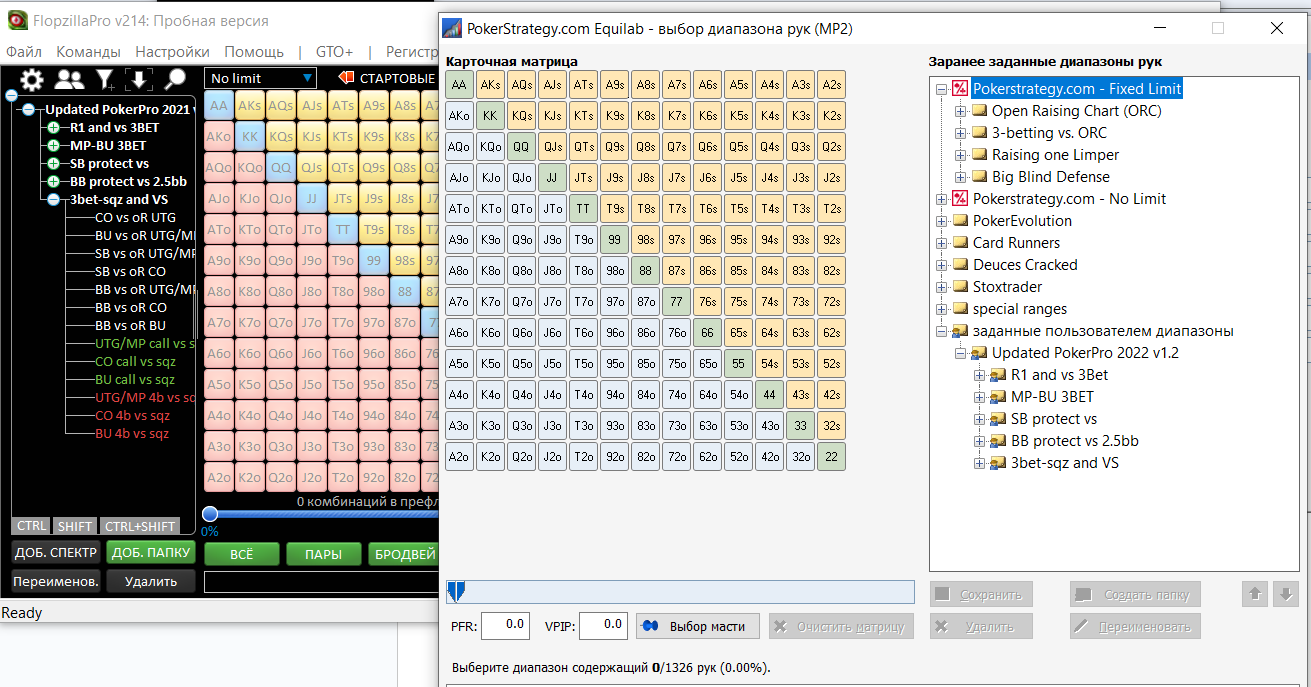Click the Переименов. button in FlopzillaPro

(x=56, y=581)
